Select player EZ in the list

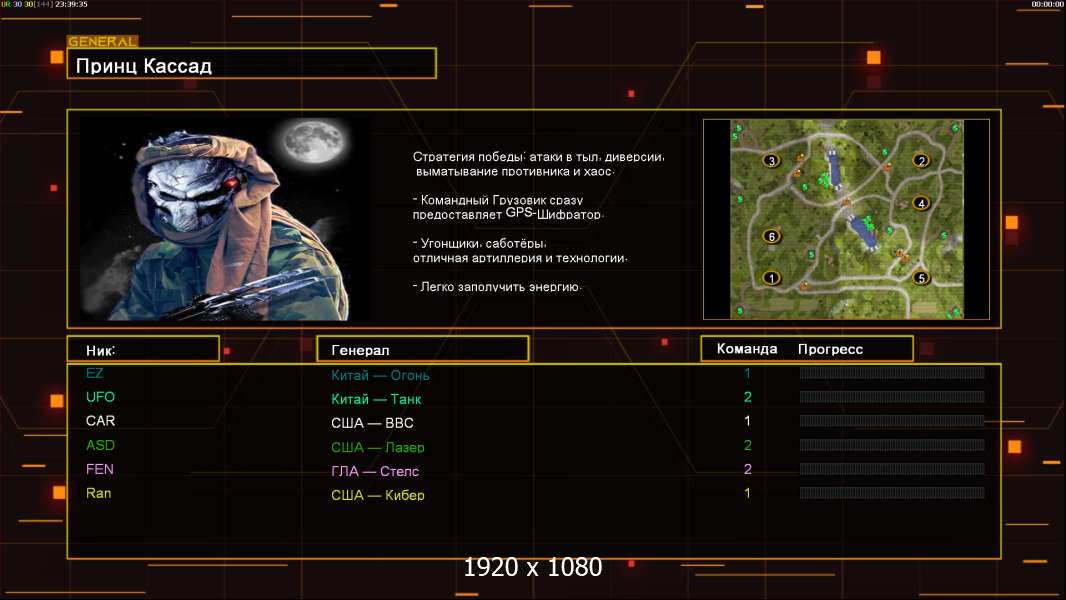[95, 373]
